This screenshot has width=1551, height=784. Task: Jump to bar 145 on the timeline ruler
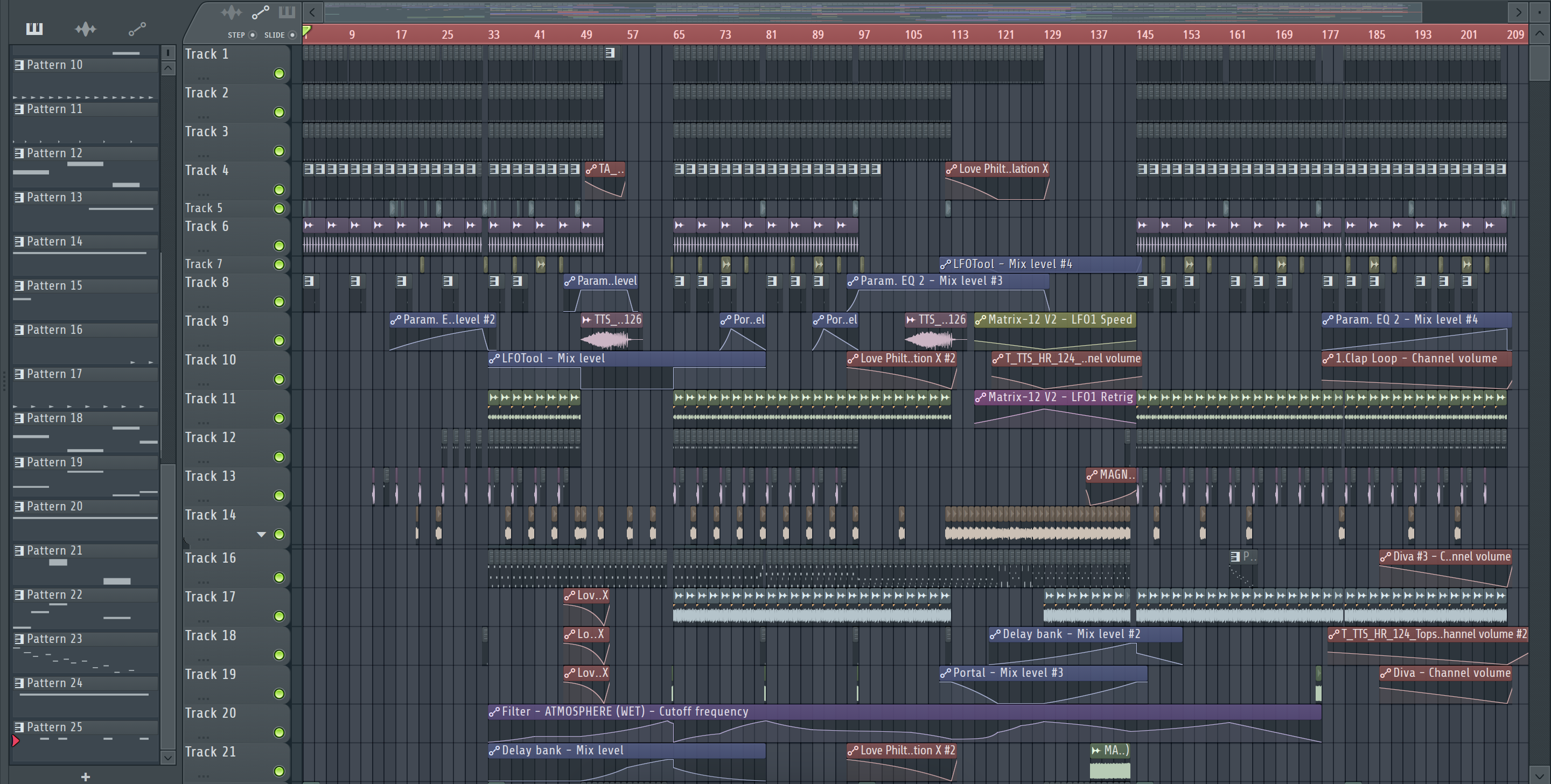click(x=1144, y=34)
